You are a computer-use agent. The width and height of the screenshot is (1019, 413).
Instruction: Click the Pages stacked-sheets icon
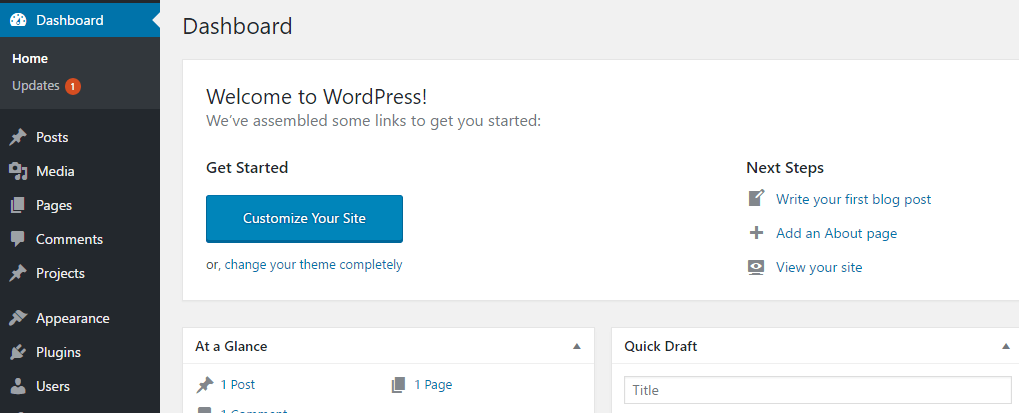[x=18, y=205]
